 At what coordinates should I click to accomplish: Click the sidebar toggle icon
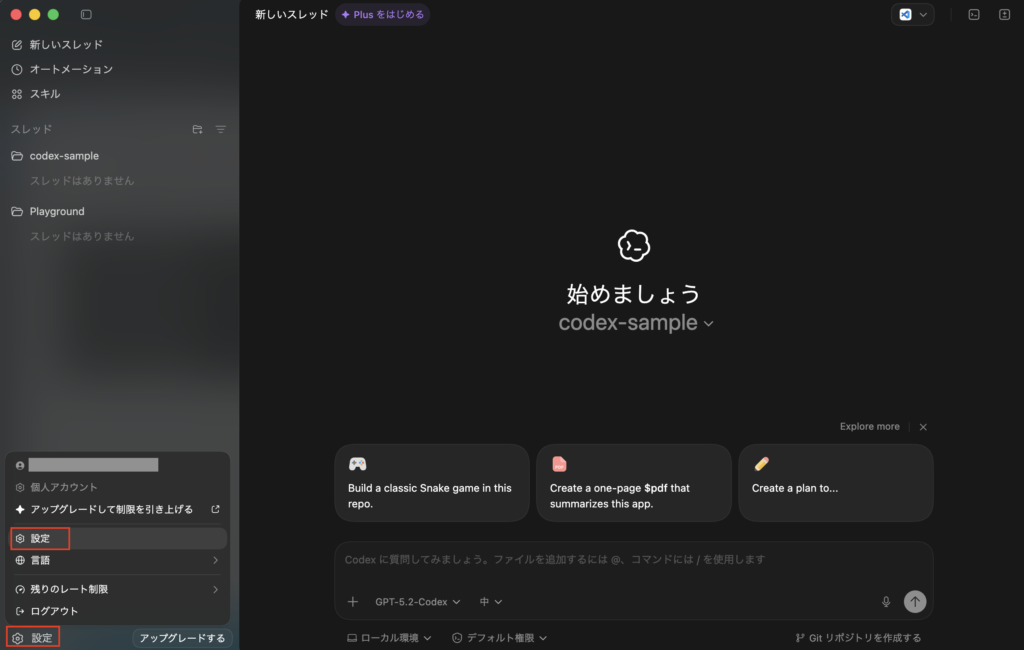coord(86,15)
